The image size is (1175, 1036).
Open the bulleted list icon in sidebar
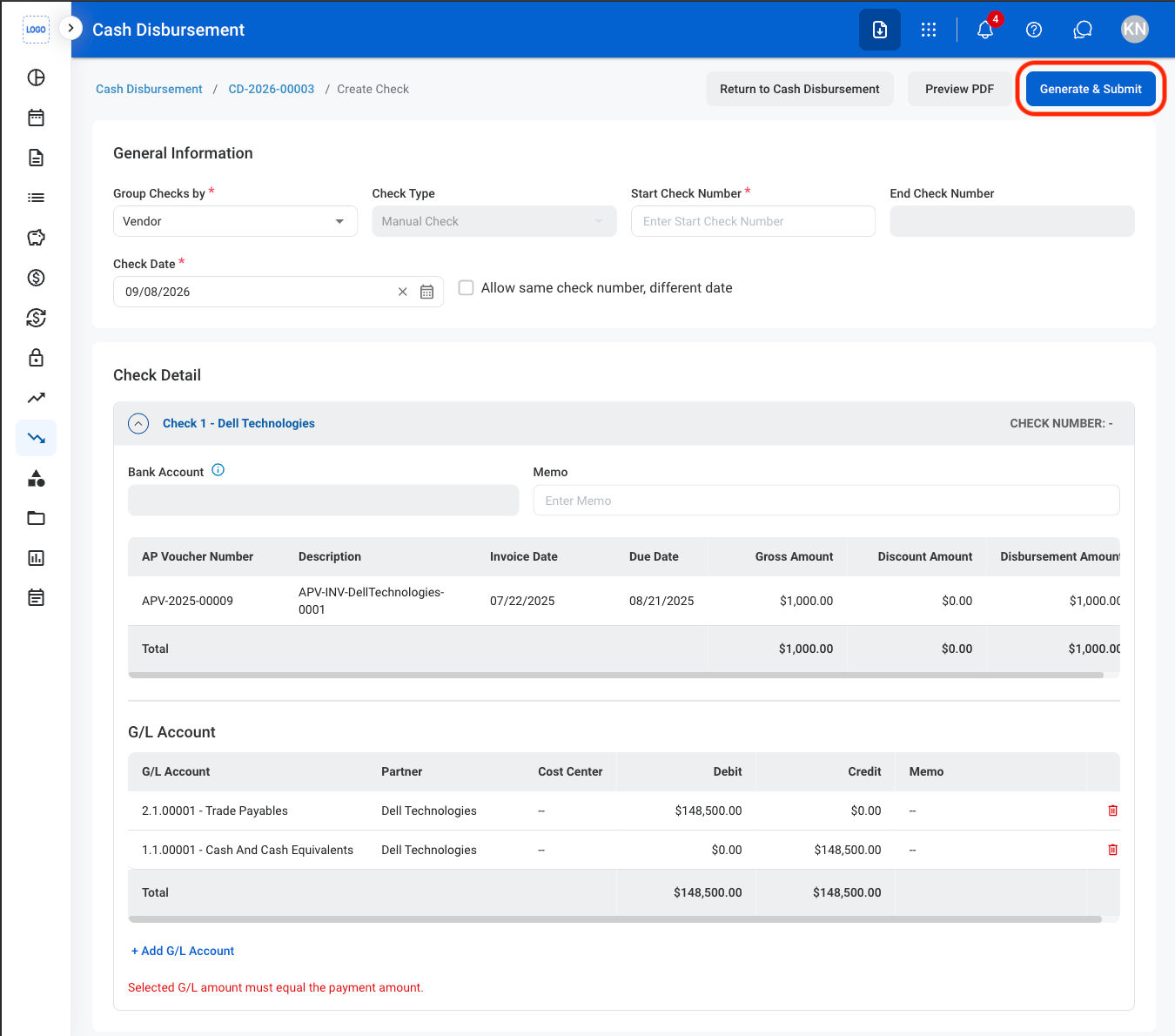coord(36,198)
